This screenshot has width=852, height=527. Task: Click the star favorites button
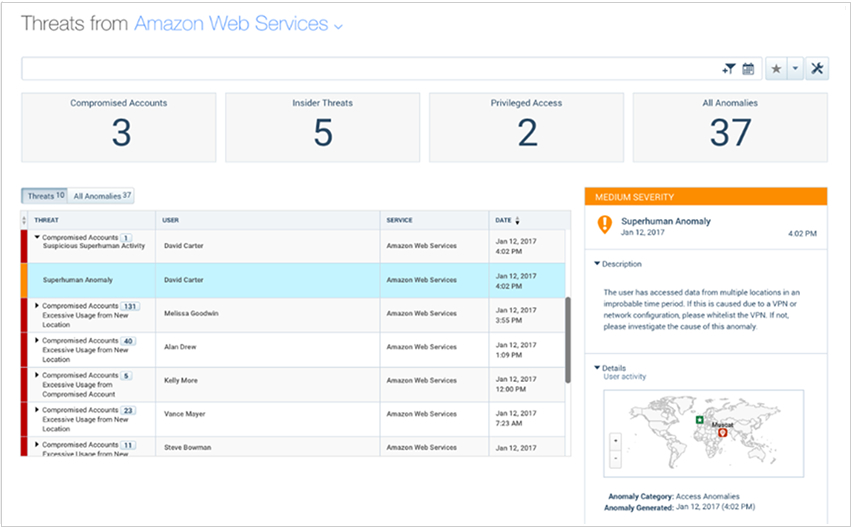pyautogui.click(x=776, y=69)
